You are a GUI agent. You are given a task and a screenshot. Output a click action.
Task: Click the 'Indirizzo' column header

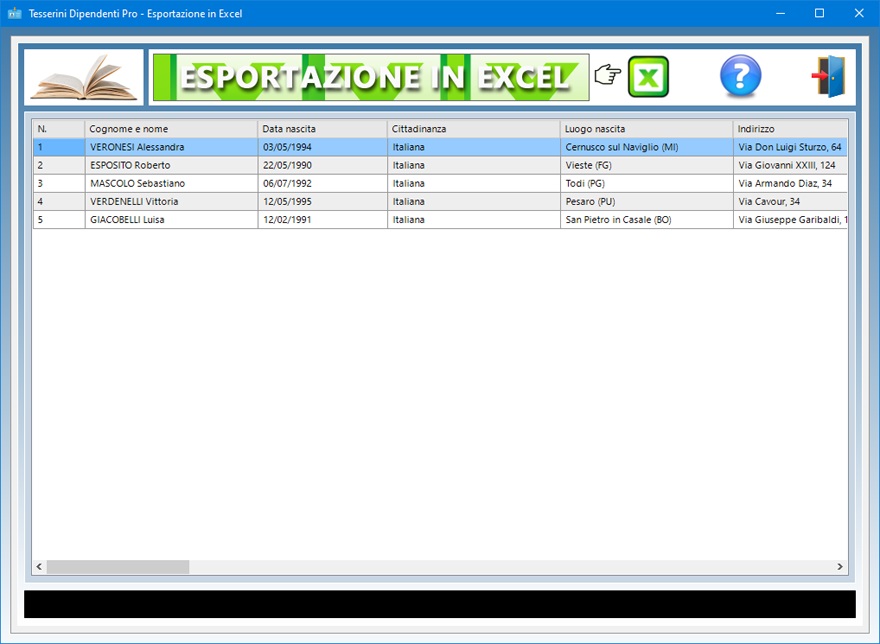coord(790,129)
